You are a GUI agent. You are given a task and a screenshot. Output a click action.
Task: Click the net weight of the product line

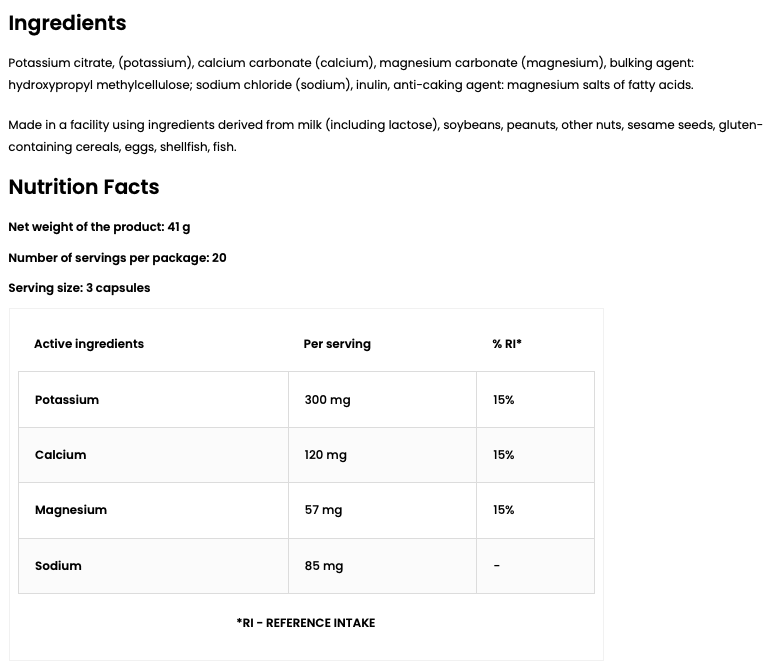click(x=99, y=228)
